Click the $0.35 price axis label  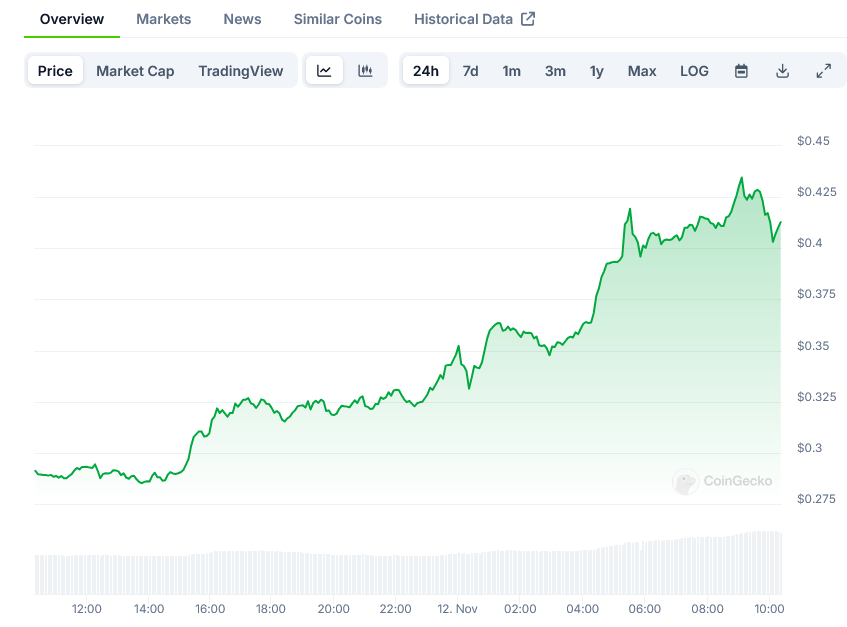[x=813, y=346]
